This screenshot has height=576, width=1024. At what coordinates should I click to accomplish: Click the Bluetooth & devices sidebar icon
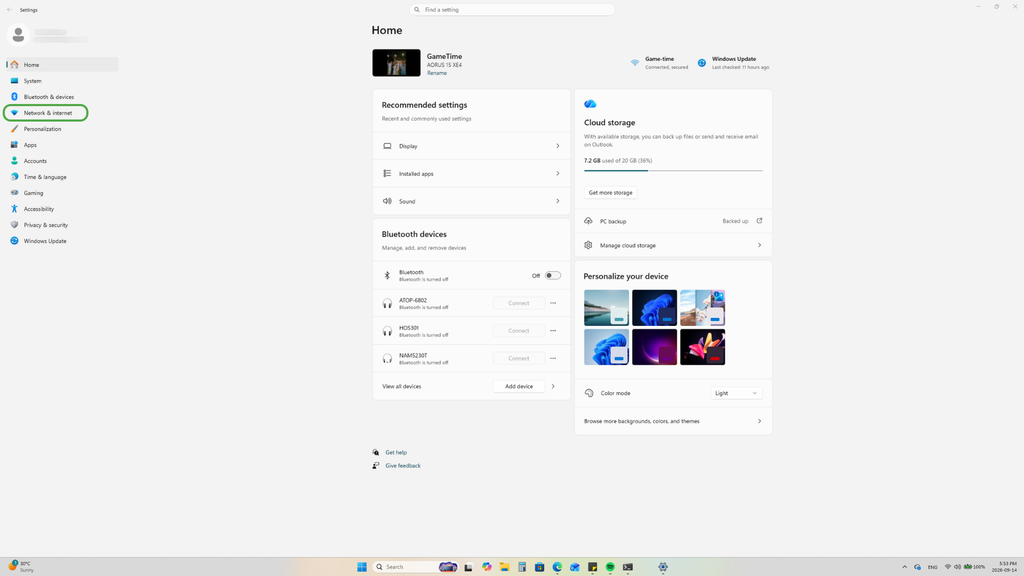pos(14,97)
